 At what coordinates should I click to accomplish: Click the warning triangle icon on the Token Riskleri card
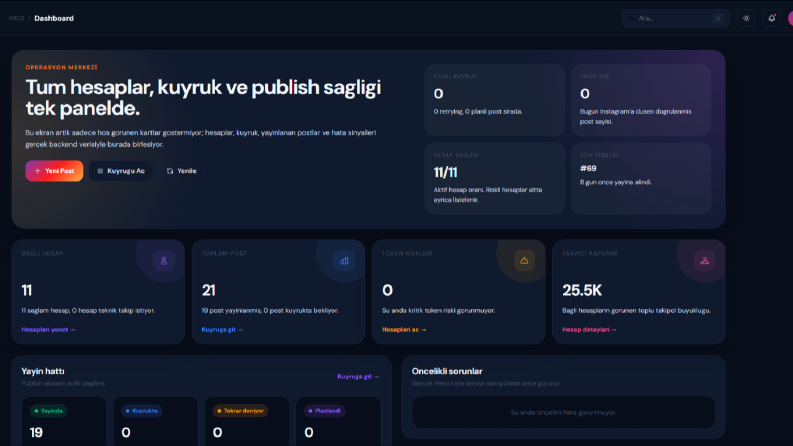524,261
